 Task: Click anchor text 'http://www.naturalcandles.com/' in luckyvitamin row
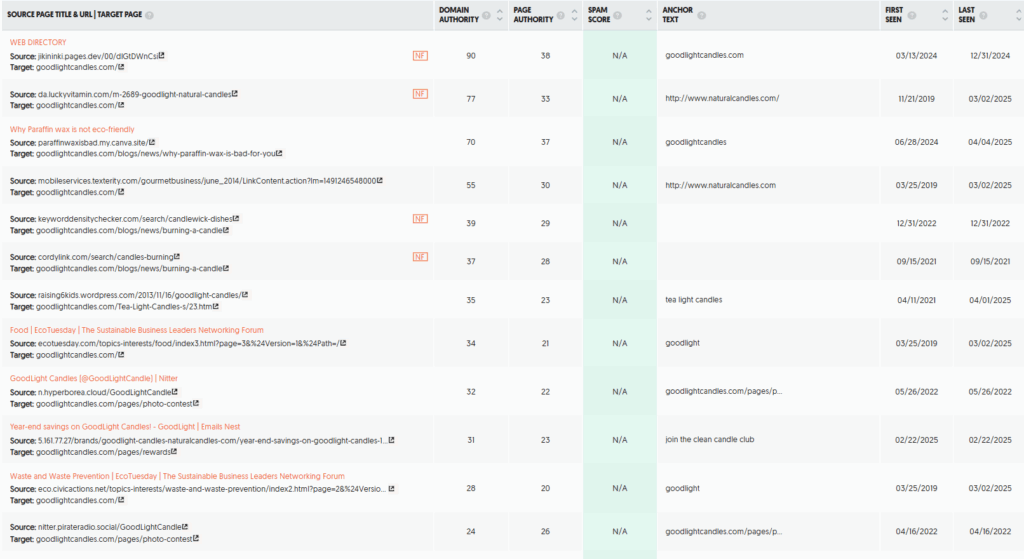722,99
